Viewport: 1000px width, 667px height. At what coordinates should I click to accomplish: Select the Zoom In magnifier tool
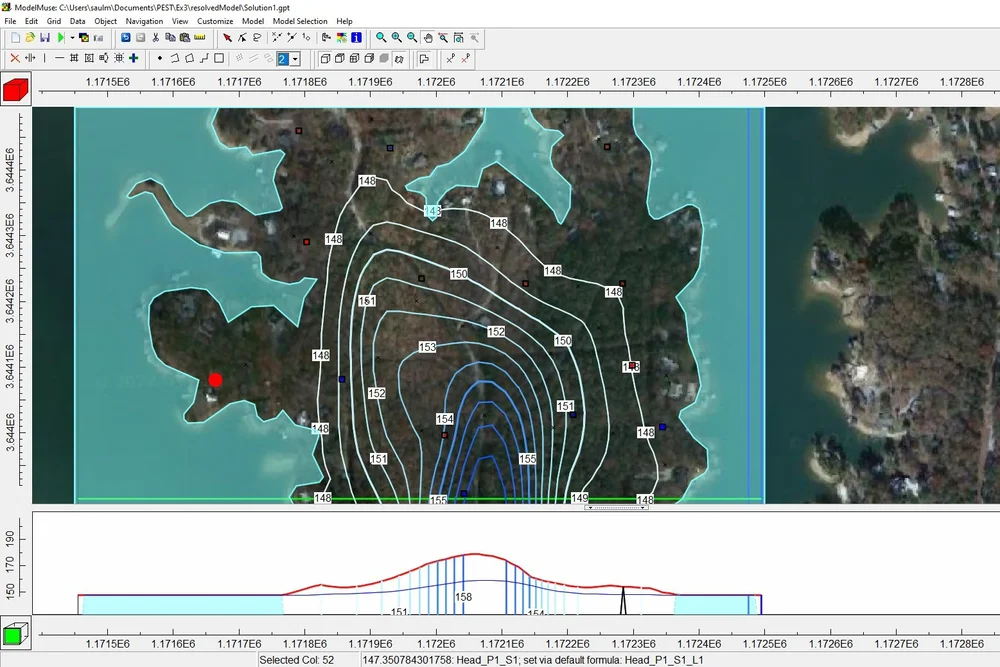(x=395, y=37)
